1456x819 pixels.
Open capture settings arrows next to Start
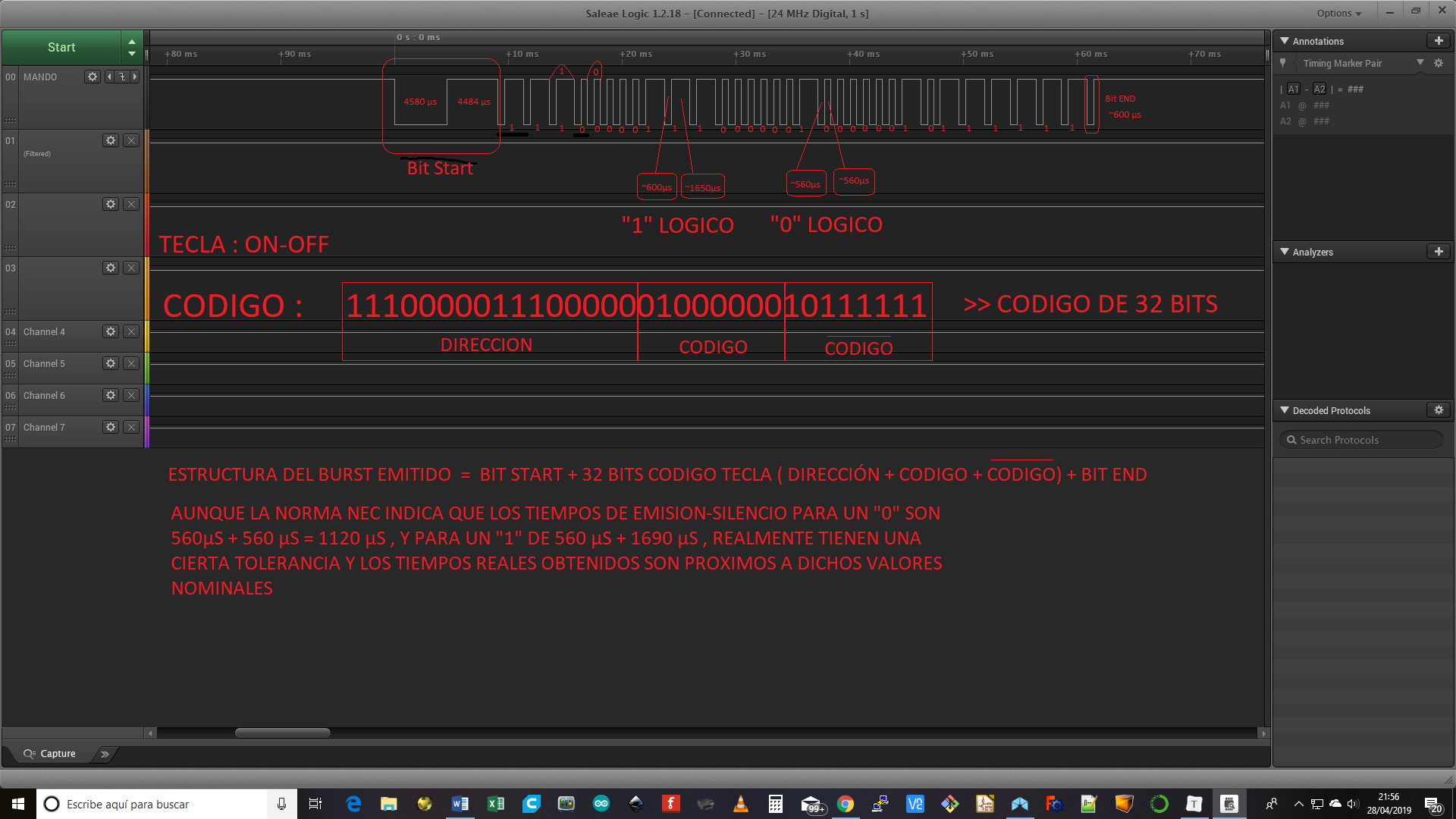[x=132, y=48]
